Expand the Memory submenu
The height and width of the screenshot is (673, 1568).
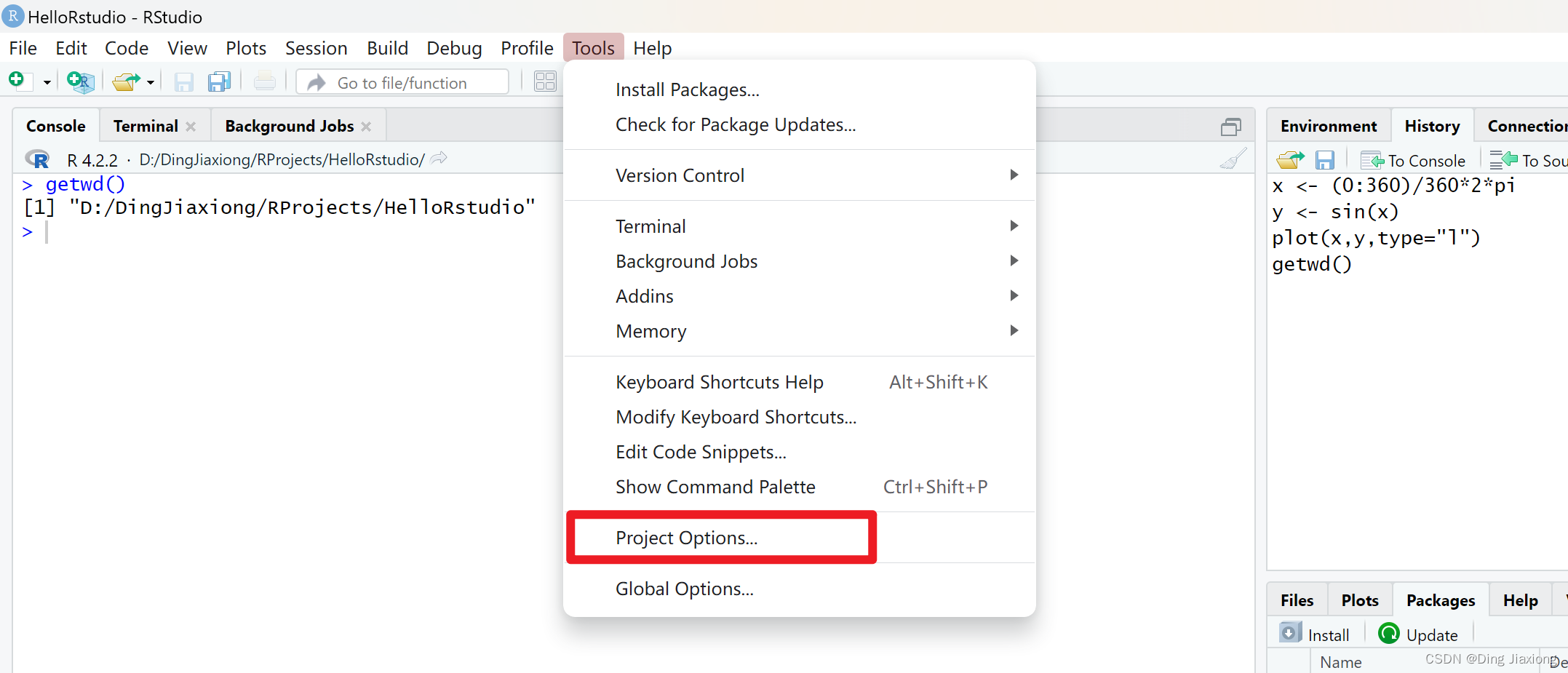tap(799, 331)
